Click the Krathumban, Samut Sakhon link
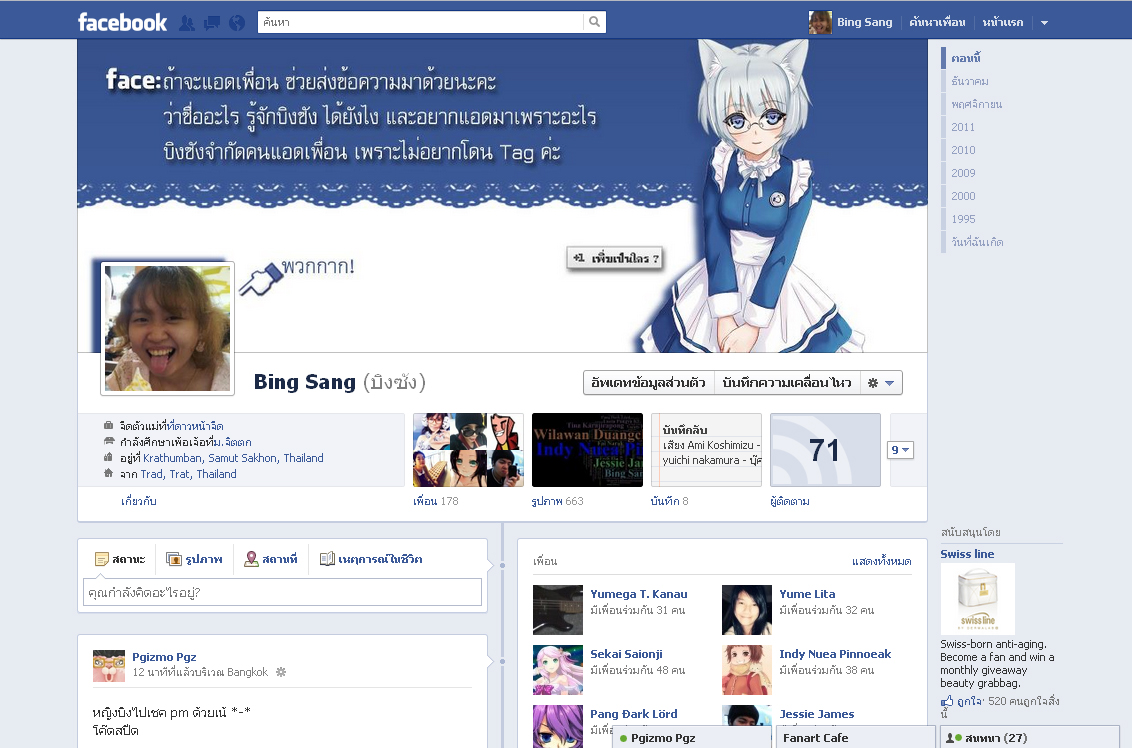The height and width of the screenshot is (748, 1132). [x=233, y=458]
